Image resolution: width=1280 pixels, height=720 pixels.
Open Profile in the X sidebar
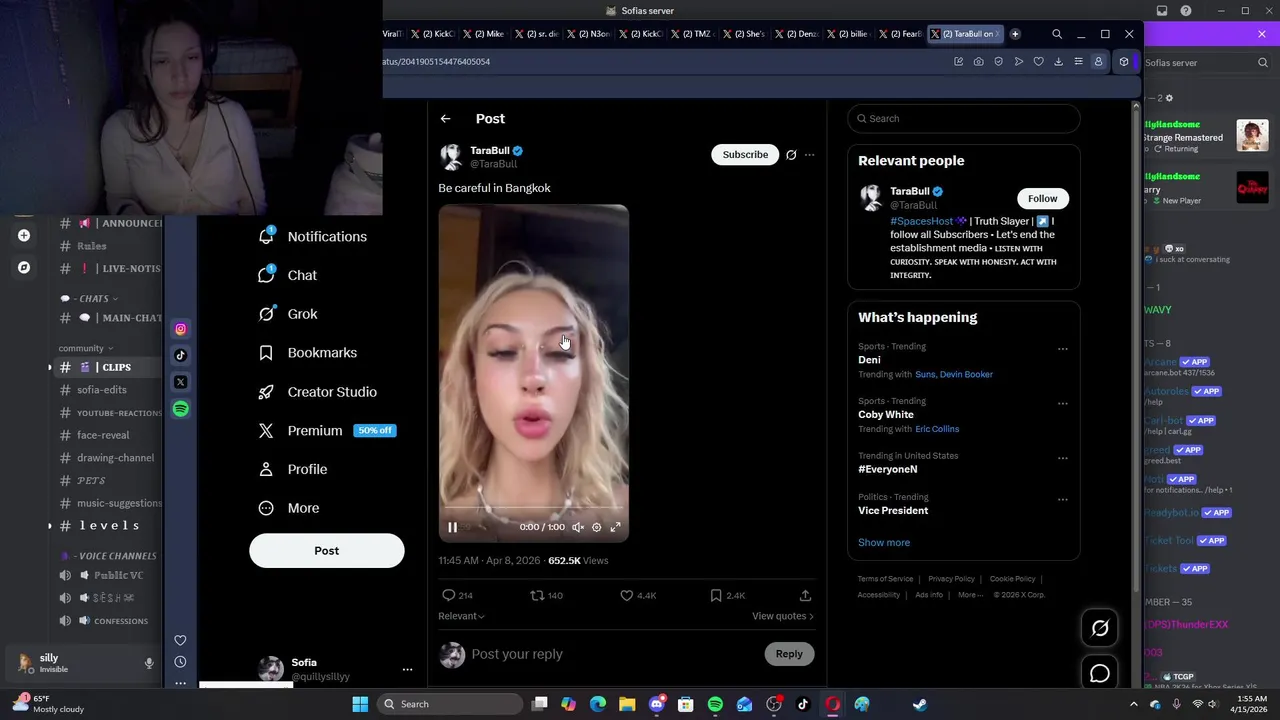pos(292,469)
